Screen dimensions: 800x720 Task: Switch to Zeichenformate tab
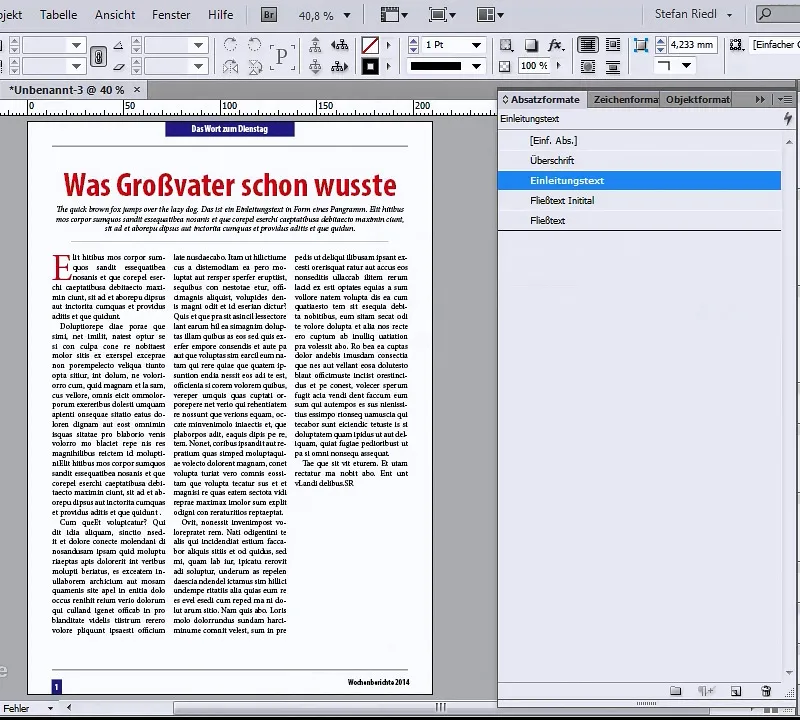pyautogui.click(x=624, y=100)
